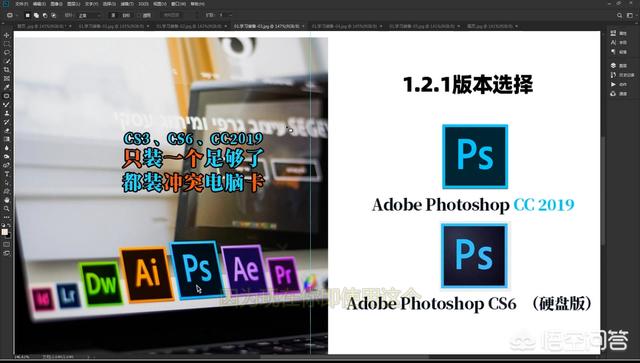The image size is (640, 363).
Task: Click the foreground color swatch
Action: click(4, 232)
